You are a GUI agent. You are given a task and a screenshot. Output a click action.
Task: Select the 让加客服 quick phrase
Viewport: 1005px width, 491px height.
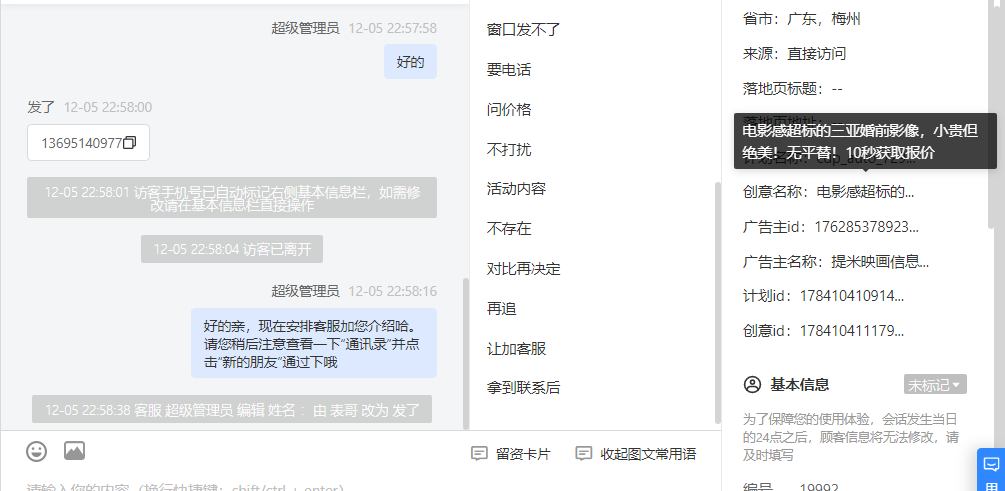click(x=517, y=349)
